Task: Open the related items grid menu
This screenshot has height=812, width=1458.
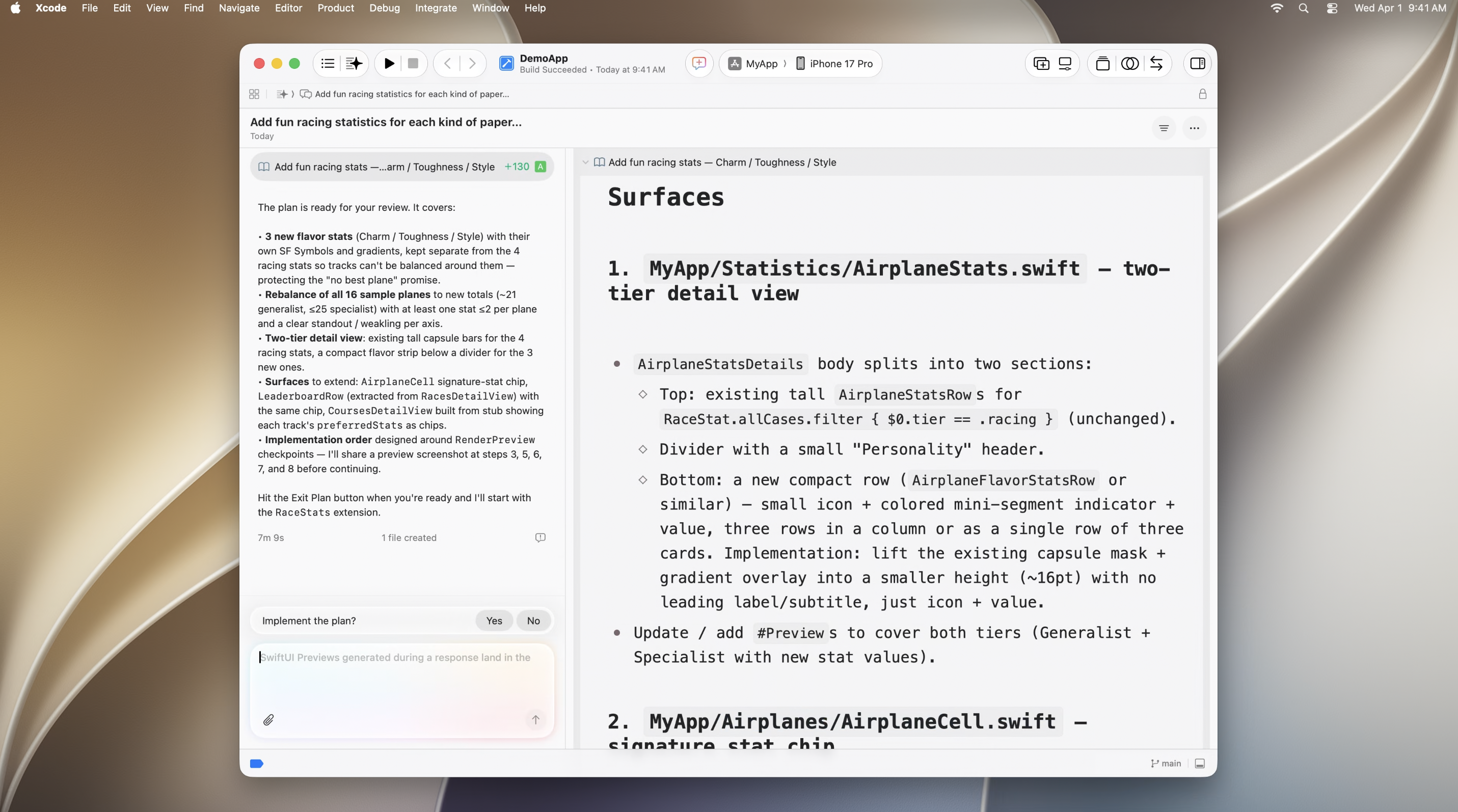Action: (x=254, y=94)
